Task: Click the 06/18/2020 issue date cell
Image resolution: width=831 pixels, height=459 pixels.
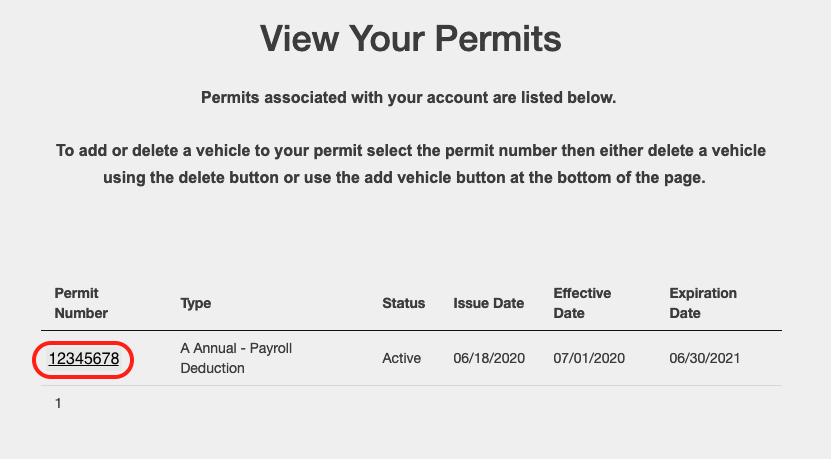Action: (489, 358)
